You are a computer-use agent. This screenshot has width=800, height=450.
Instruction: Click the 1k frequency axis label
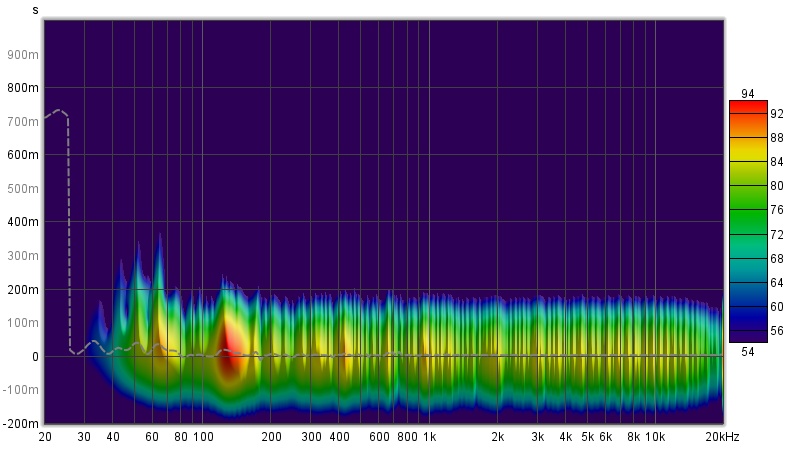(429, 438)
